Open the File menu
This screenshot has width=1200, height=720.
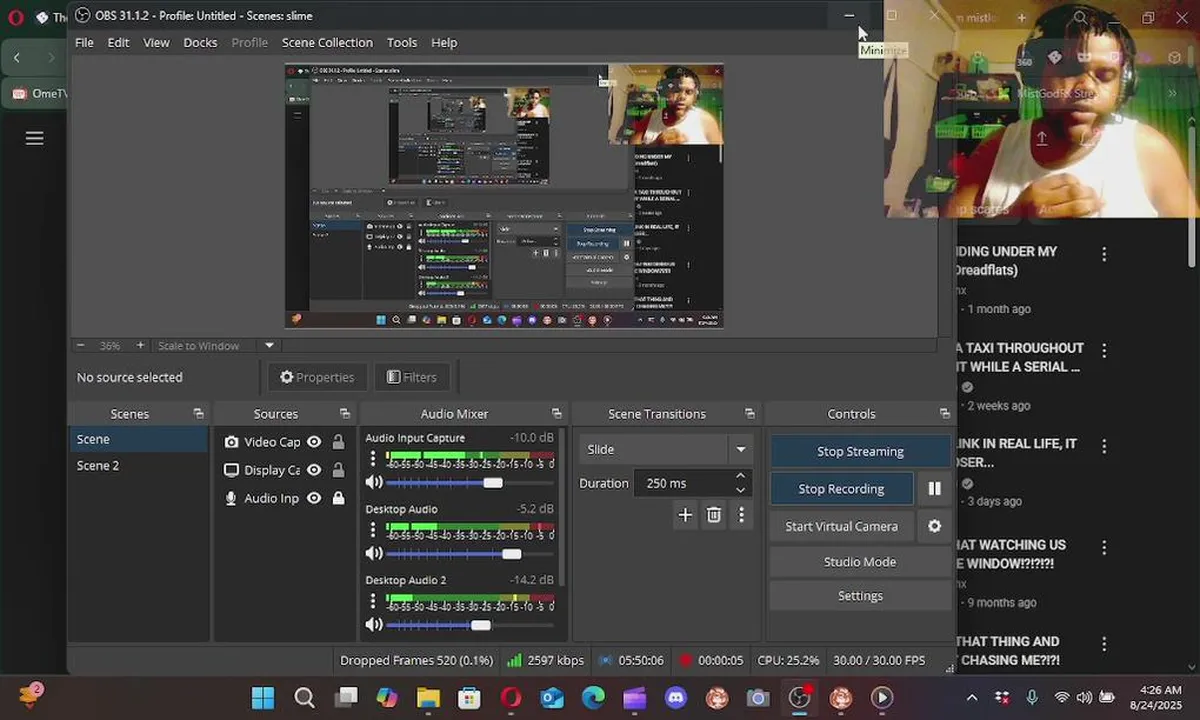click(x=84, y=42)
